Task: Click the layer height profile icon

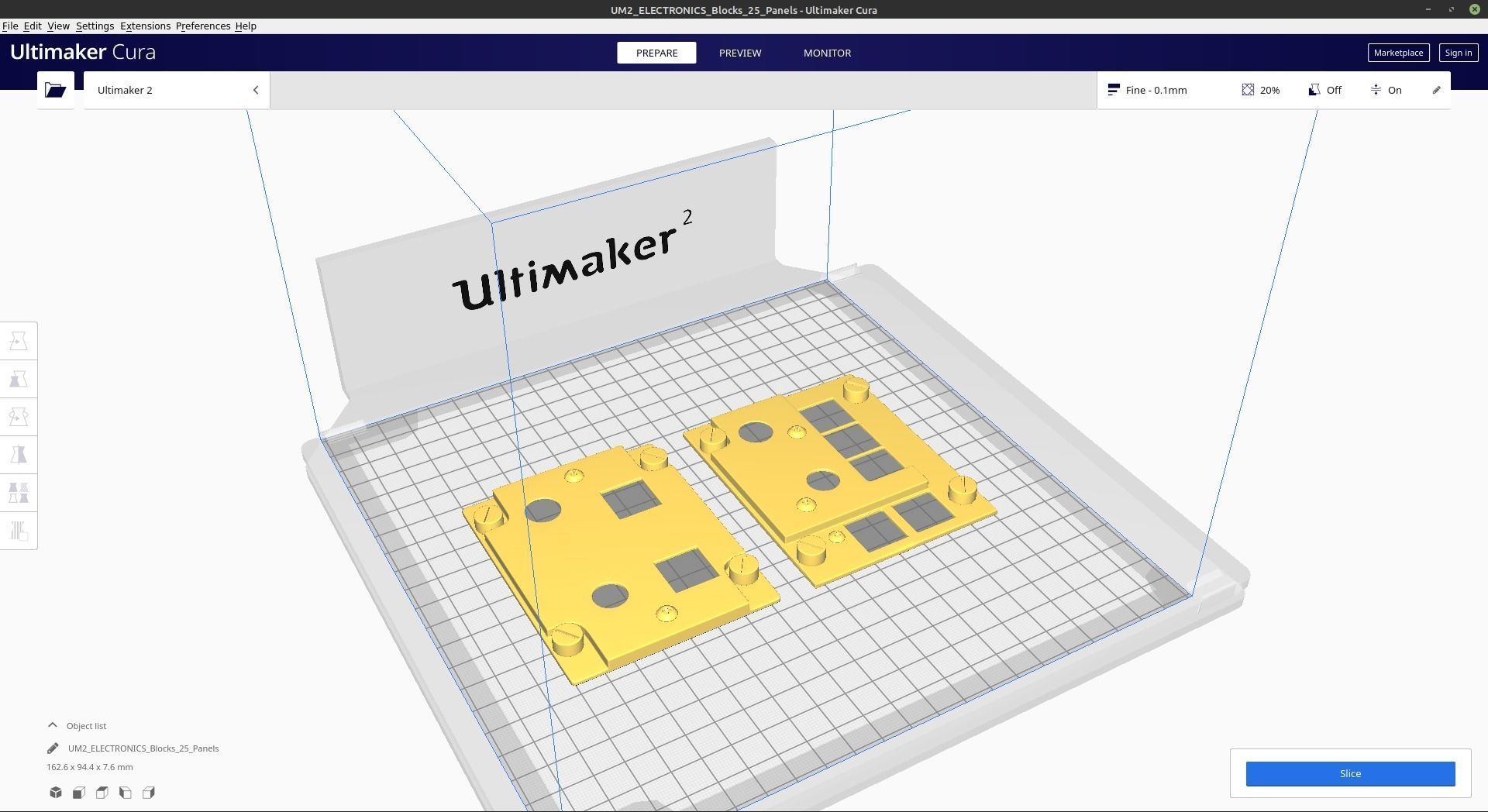Action: click(1114, 90)
